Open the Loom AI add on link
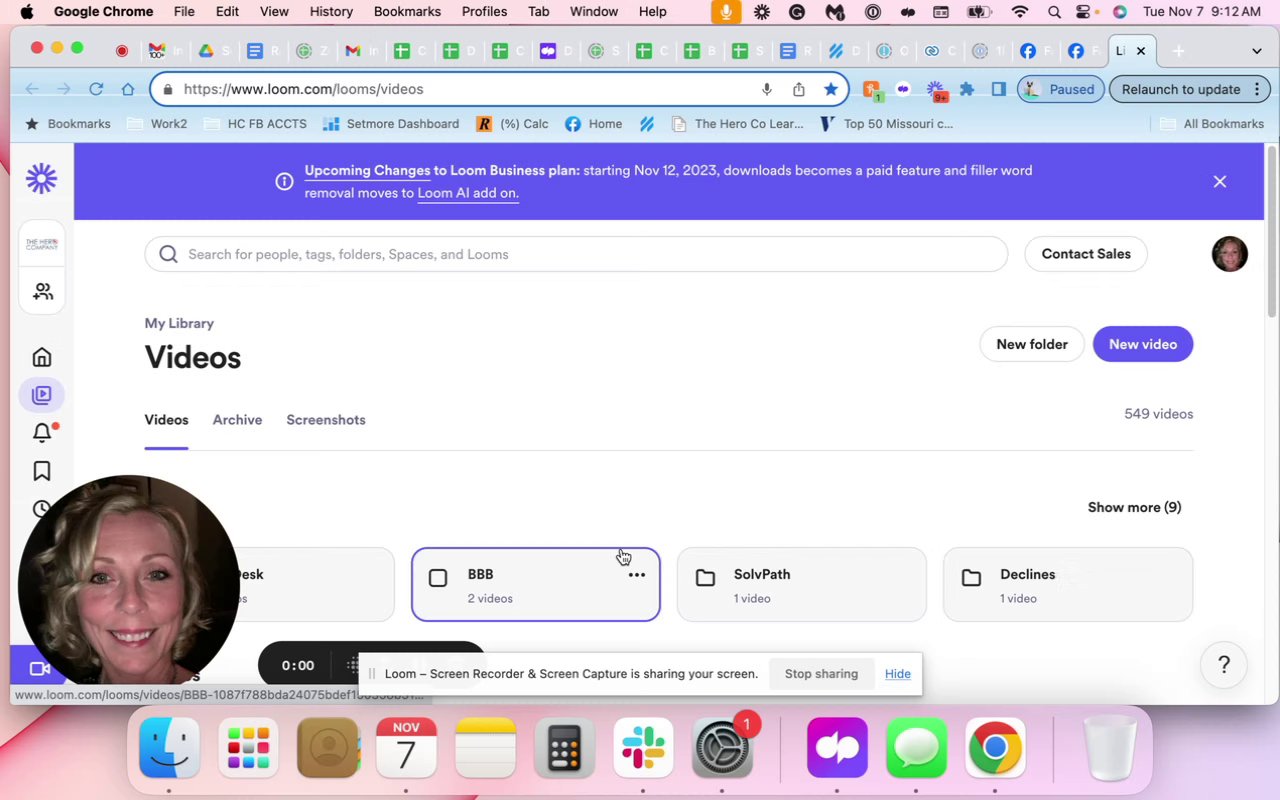Viewport: 1280px width, 800px height. 468,193
